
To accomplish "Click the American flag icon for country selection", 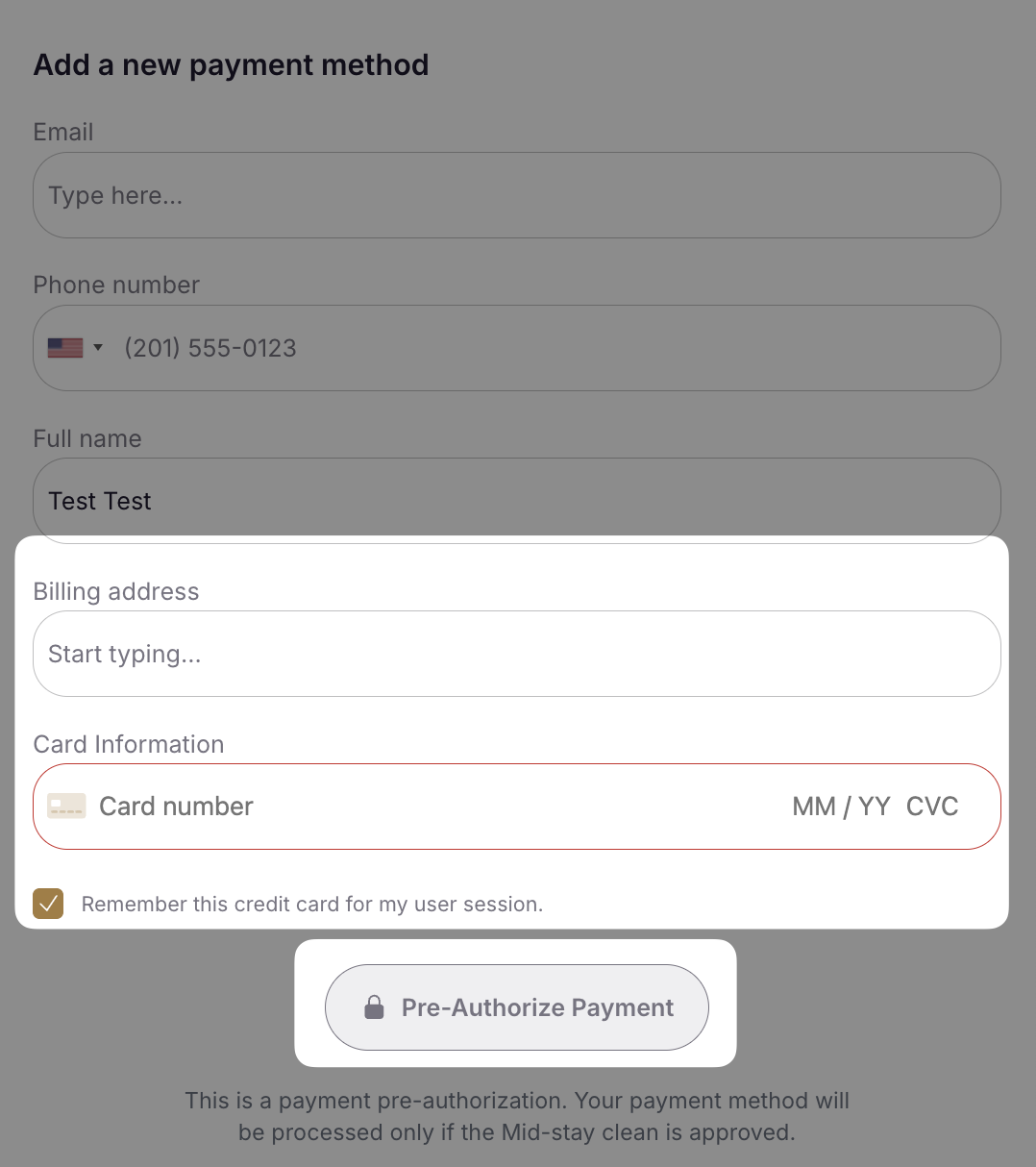I will tap(64, 347).
